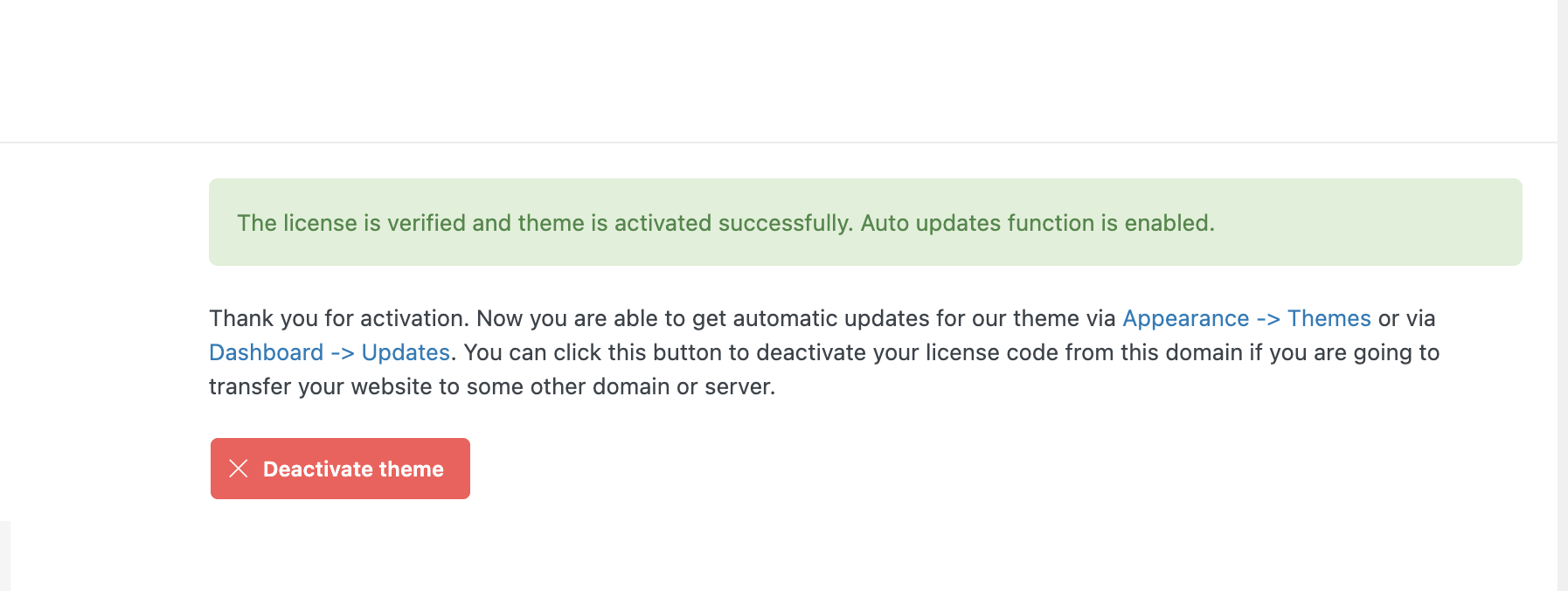Image resolution: width=1568 pixels, height=591 pixels.
Task: Click the "Auto updates function is enabled" sentence
Action: tap(1037, 223)
